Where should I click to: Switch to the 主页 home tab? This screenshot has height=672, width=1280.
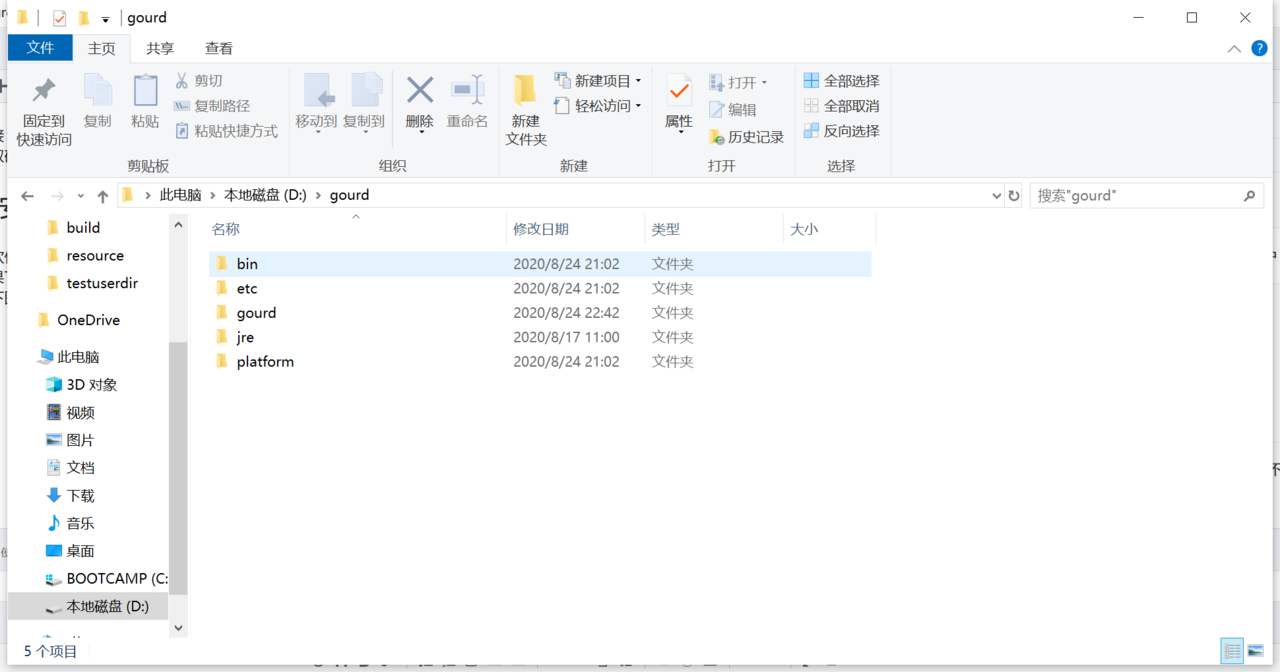pyautogui.click(x=101, y=48)
